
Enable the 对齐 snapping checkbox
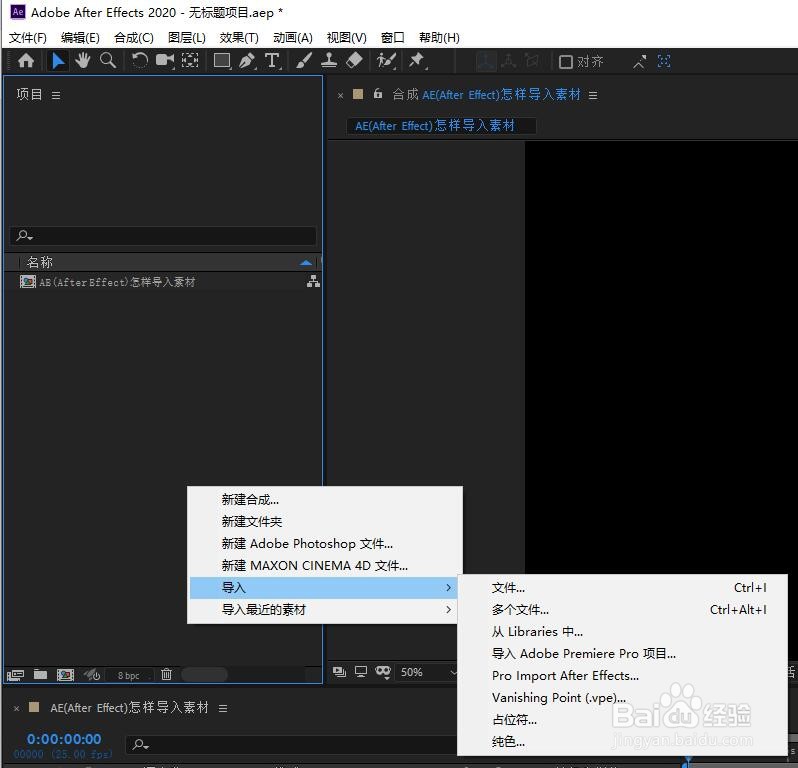click(x=565, y=62)
